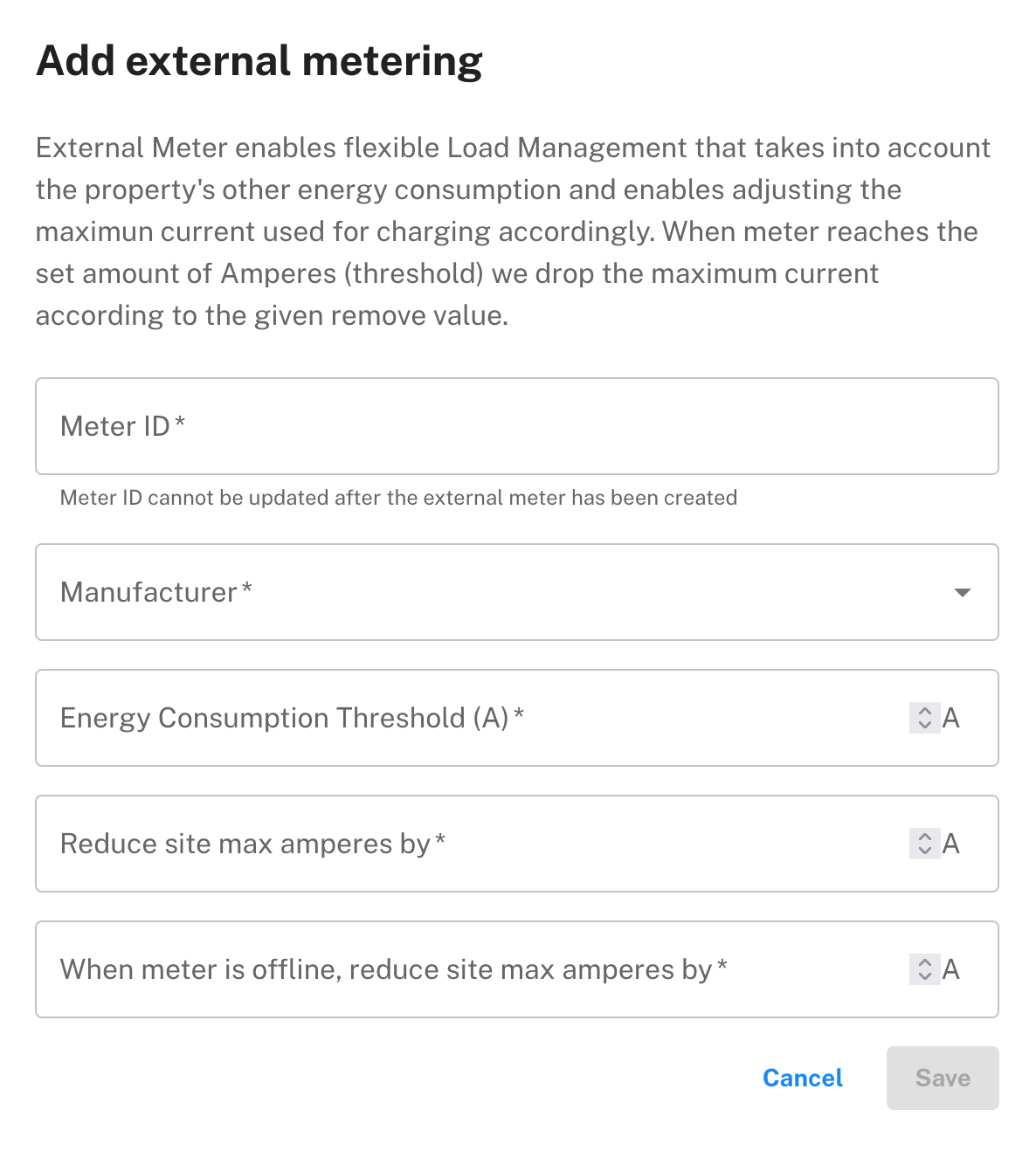
Task: Click the Meter ID input field
Action: tap(515, 426)
